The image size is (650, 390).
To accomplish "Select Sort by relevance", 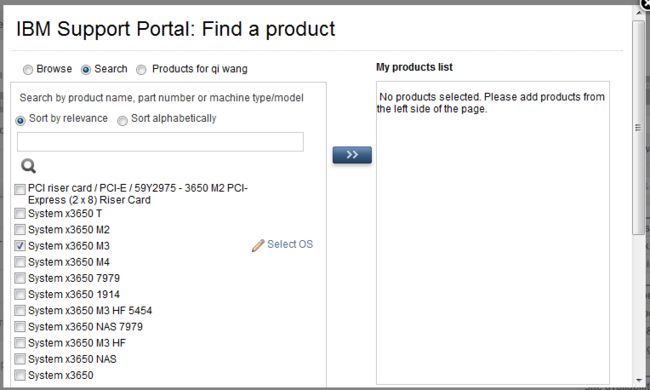I will (x=20, y=121).
